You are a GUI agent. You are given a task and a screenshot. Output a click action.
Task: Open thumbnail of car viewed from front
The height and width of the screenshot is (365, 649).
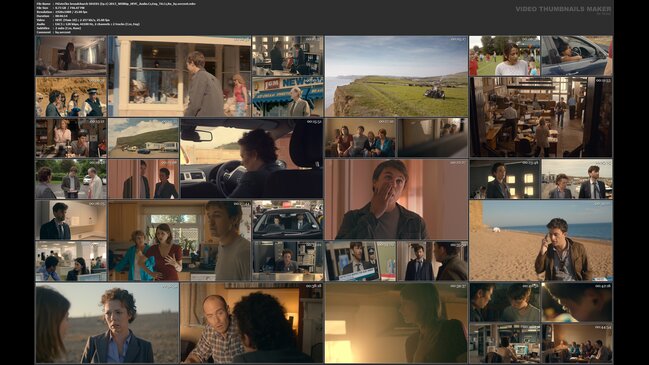tap(288, 220)
